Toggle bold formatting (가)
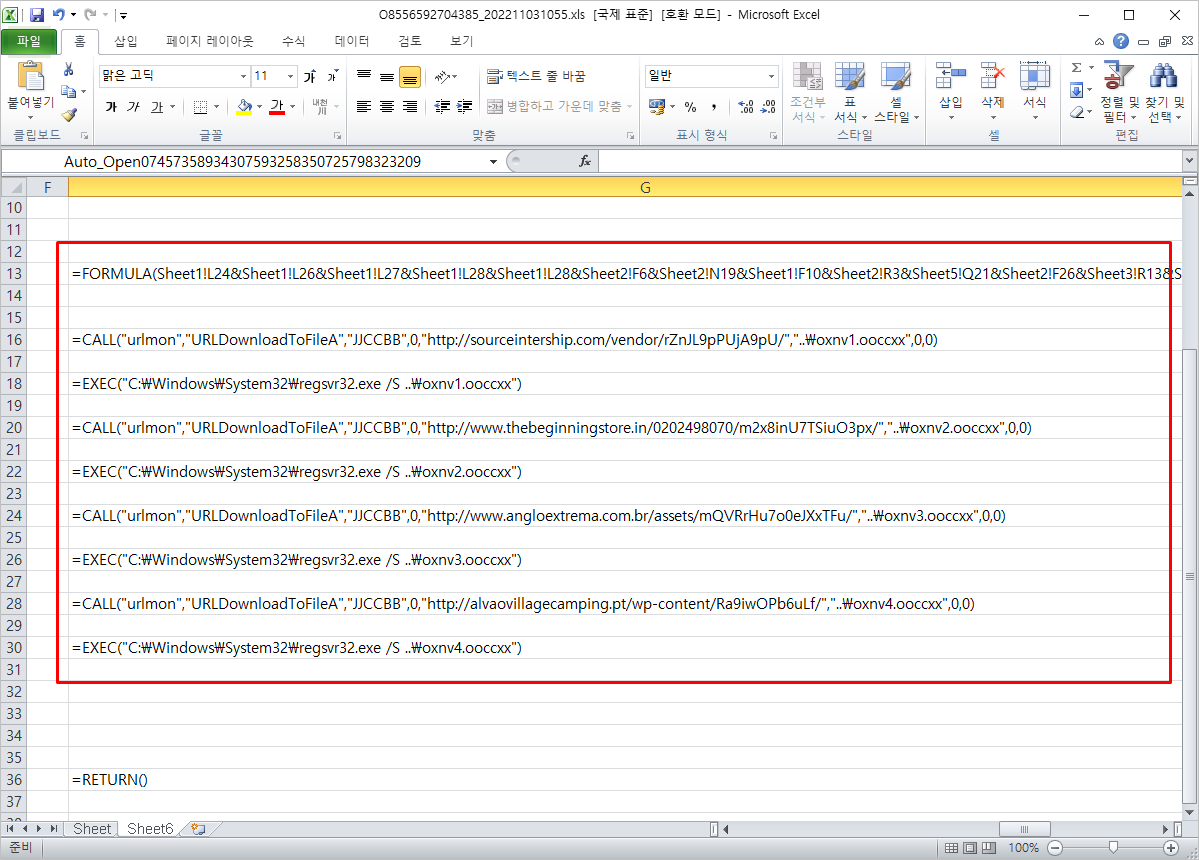Image resolution: width=1199 pixels, height=860 pixels. (x=111, y=107)
